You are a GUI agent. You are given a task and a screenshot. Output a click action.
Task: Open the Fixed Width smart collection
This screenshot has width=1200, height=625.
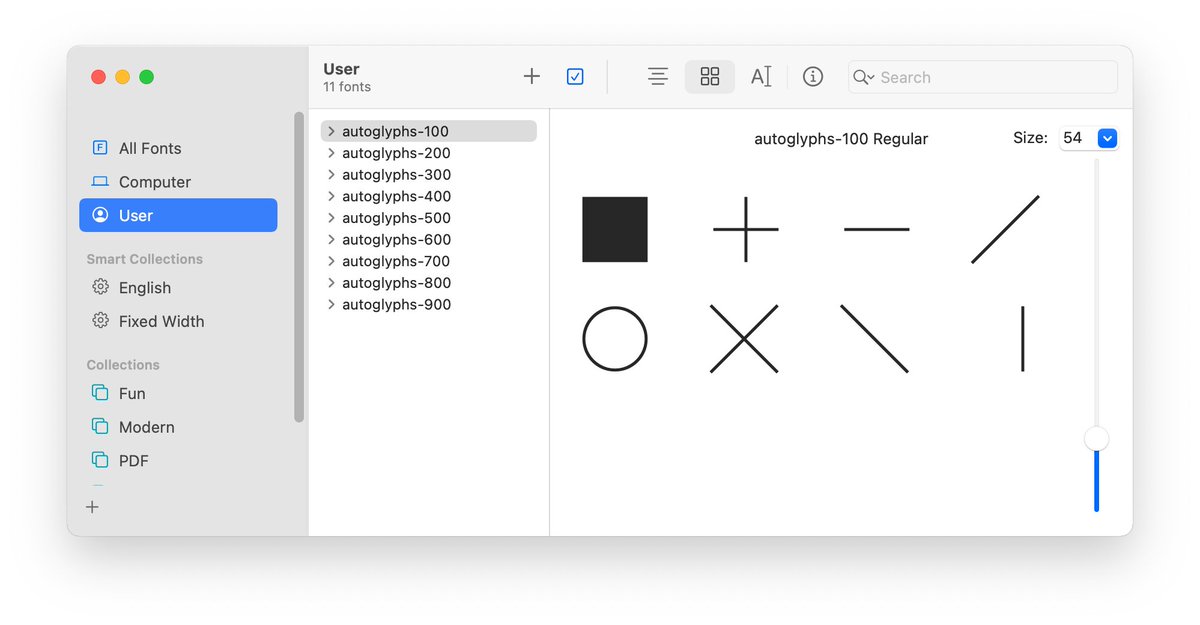pos(178,321)
